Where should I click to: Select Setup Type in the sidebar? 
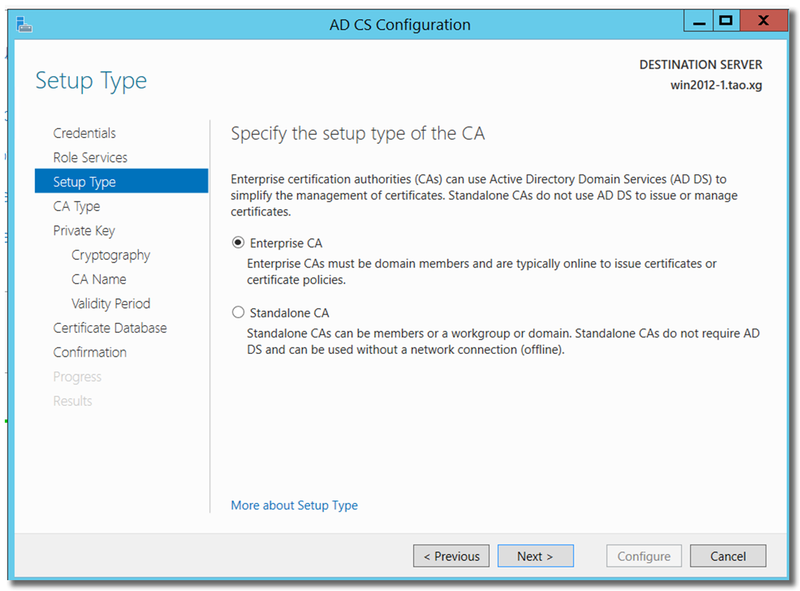(x=121, y=181)
